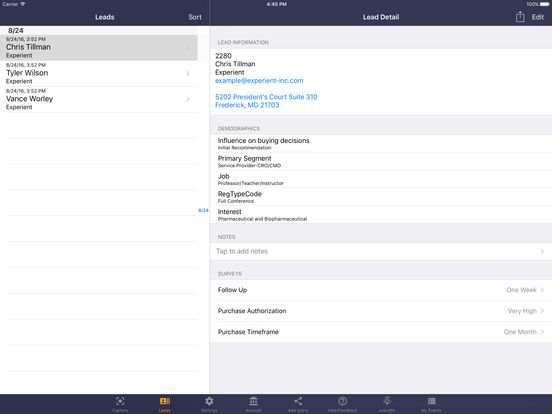Viewport: 552px width, 414px height.
Task: Change the One Month timeframe value
Action: pos(520,332)
